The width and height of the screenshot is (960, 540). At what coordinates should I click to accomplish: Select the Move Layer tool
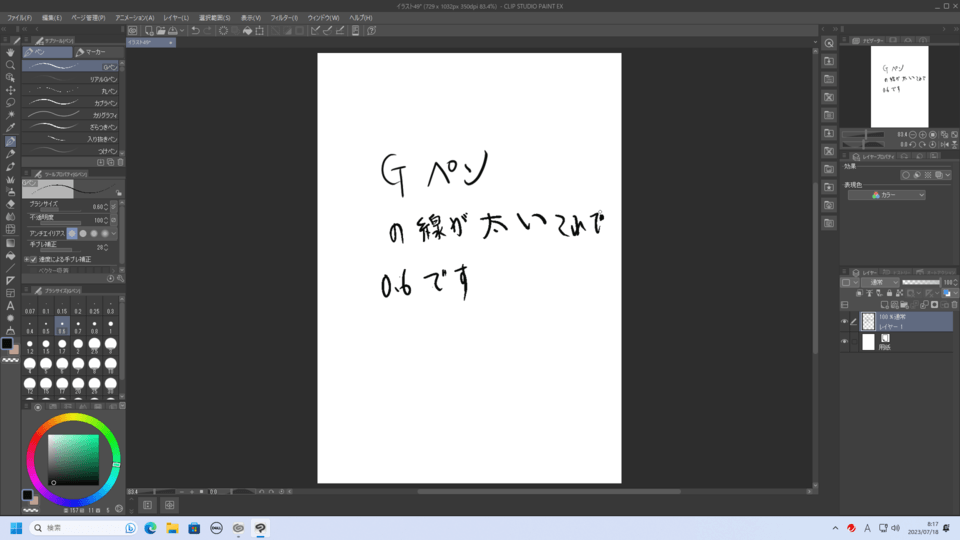[x=10, y=90]
